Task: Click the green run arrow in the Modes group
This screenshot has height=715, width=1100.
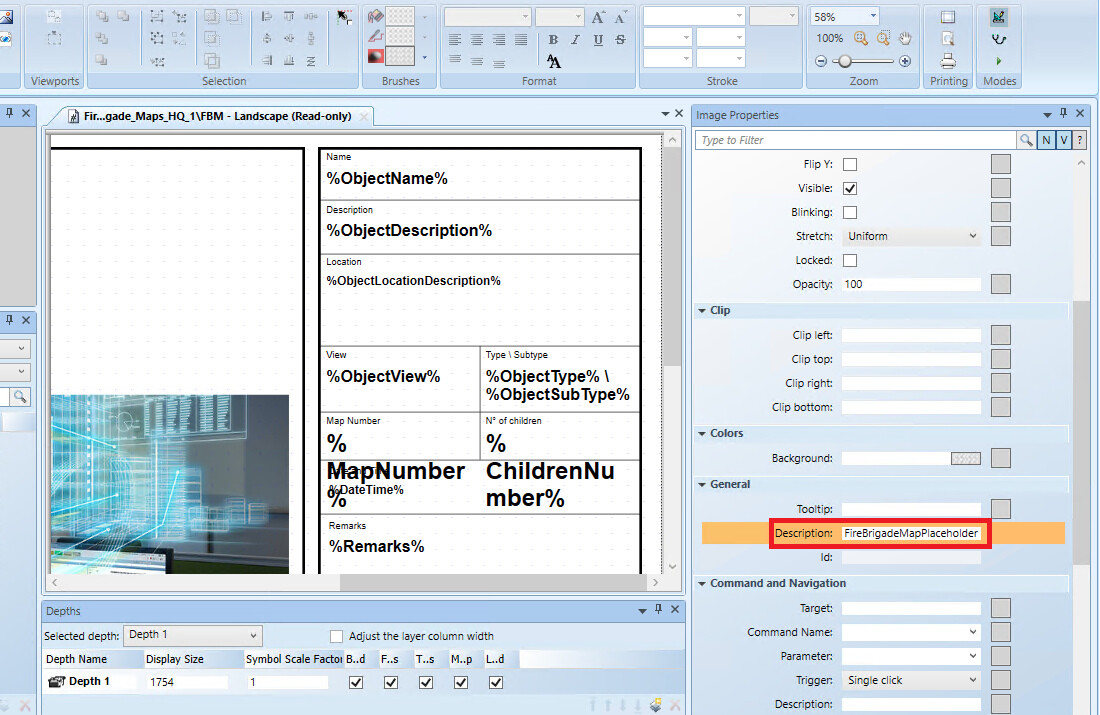Action: (x=998, y=61)
